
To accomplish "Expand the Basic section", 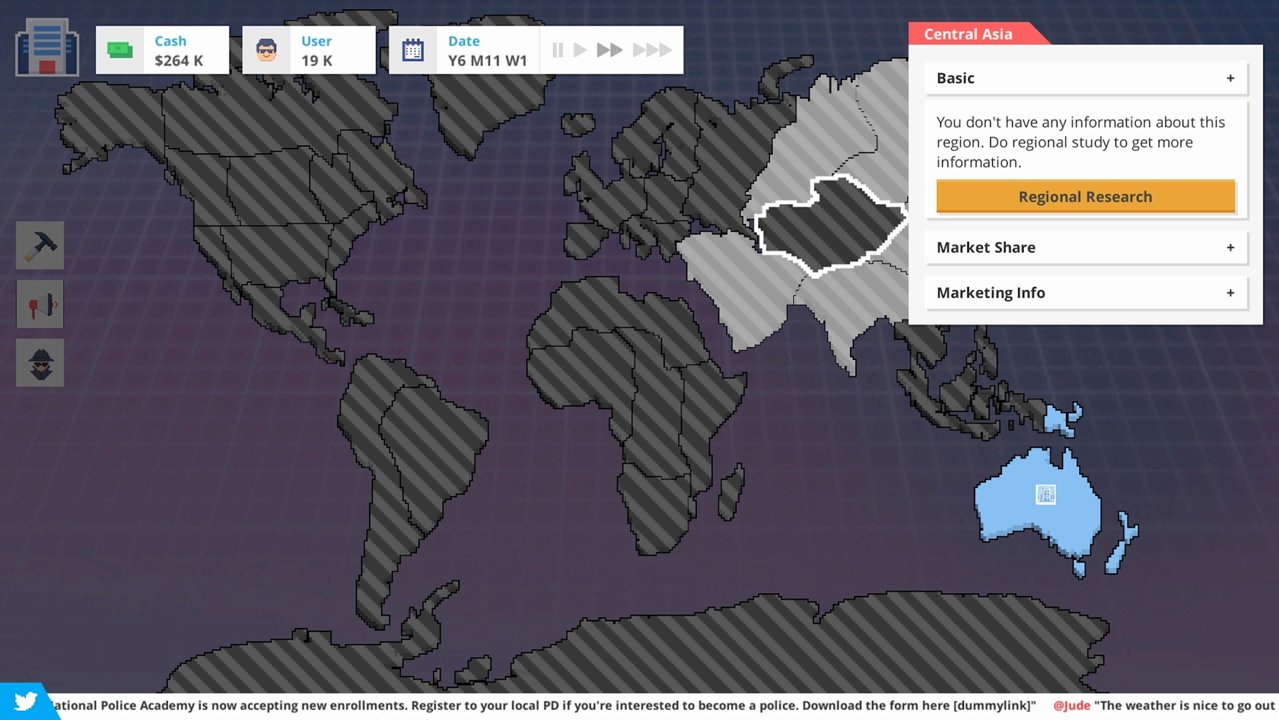I will (x=1086, y=78).
